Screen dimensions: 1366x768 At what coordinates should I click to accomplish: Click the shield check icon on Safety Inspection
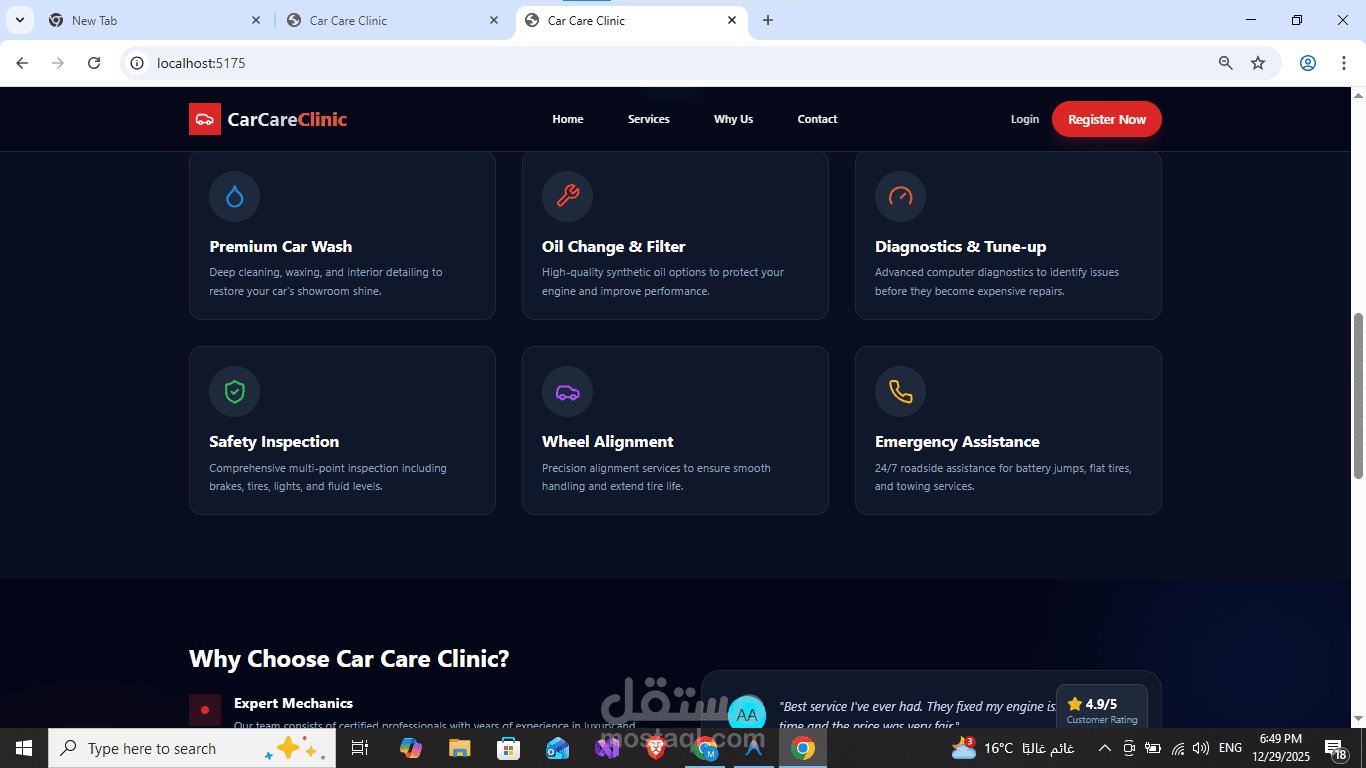coord(234,391)
